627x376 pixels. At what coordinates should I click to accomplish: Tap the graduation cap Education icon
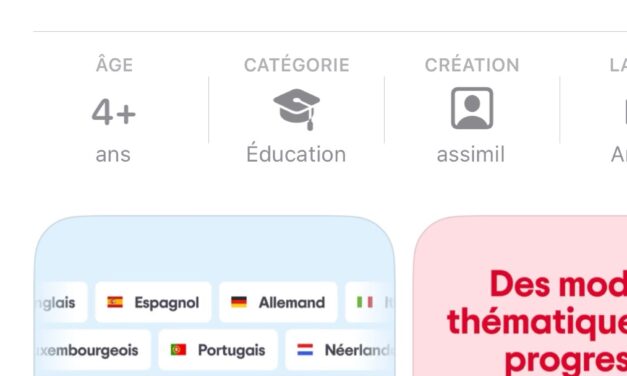click(x=296, y=109)
